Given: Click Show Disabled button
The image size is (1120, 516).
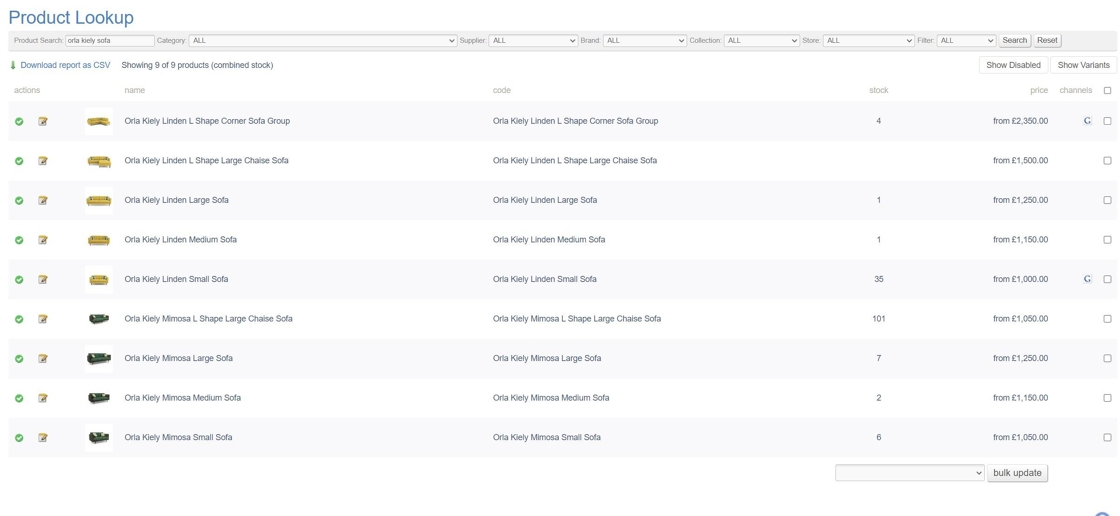Looking at the screenshot, I should coord(1014,65).
